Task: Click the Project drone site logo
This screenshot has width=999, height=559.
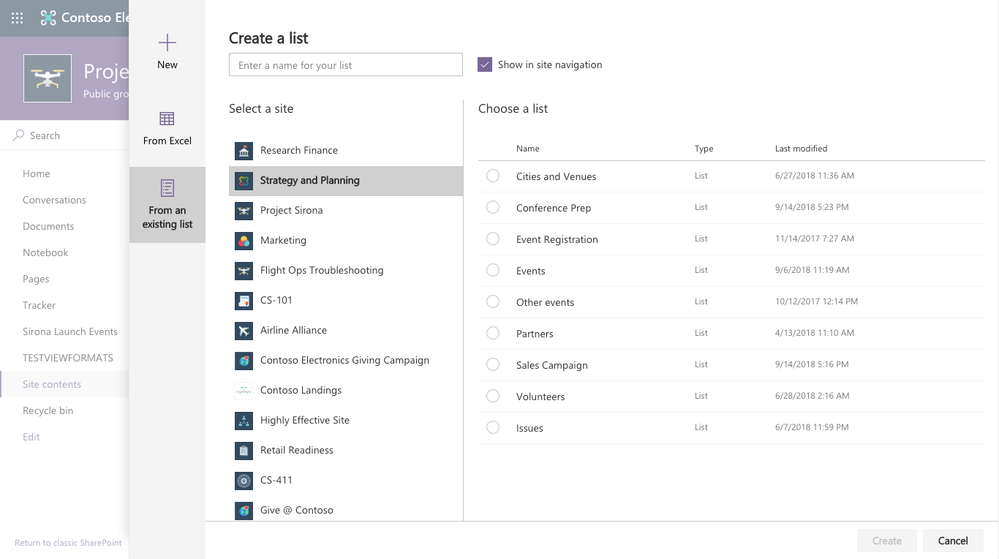Action: (47, 79)
